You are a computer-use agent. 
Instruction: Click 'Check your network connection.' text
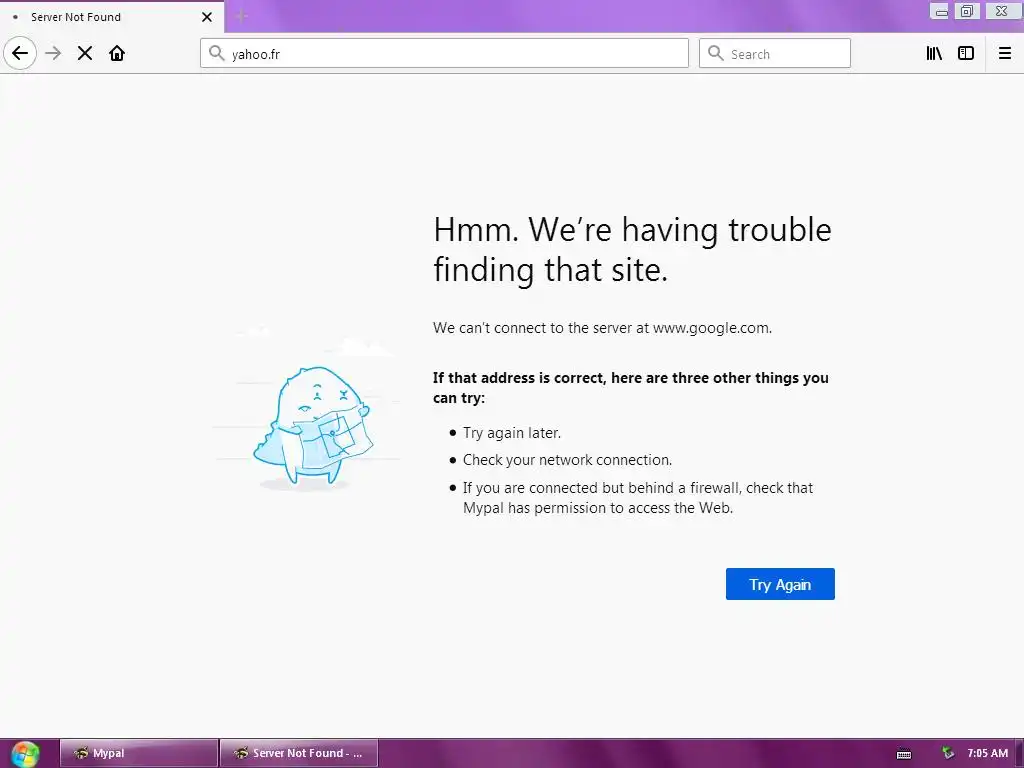pyautogui.click(x=568, y=460)
